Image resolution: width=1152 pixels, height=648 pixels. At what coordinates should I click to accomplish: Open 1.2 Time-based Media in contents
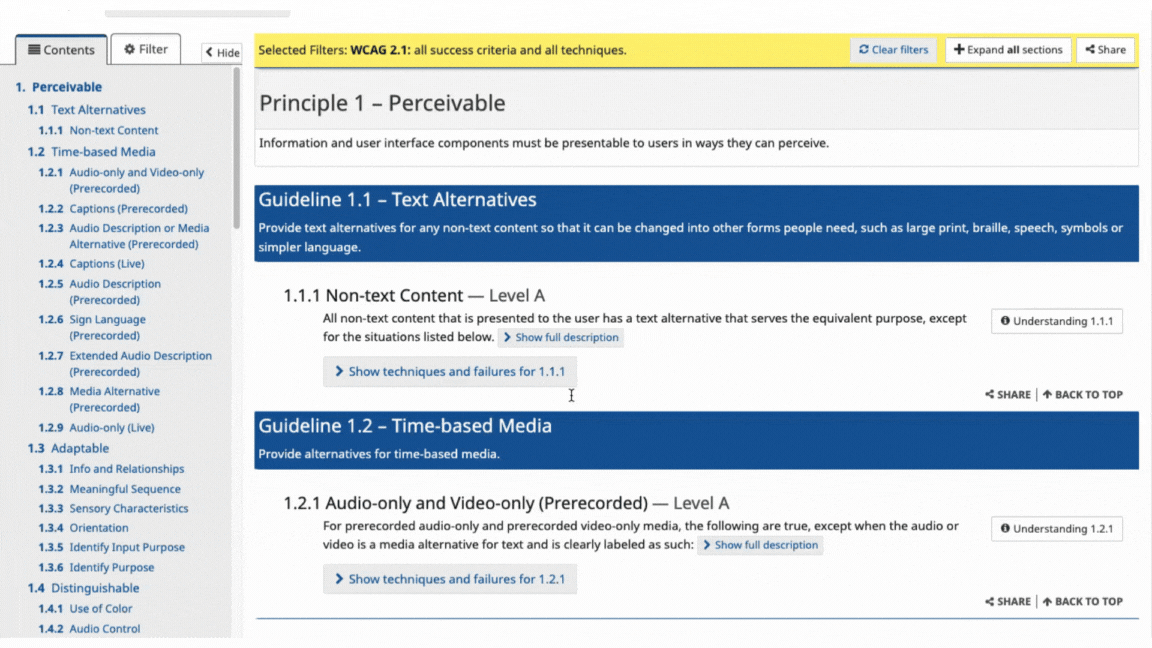click(92, 151)
